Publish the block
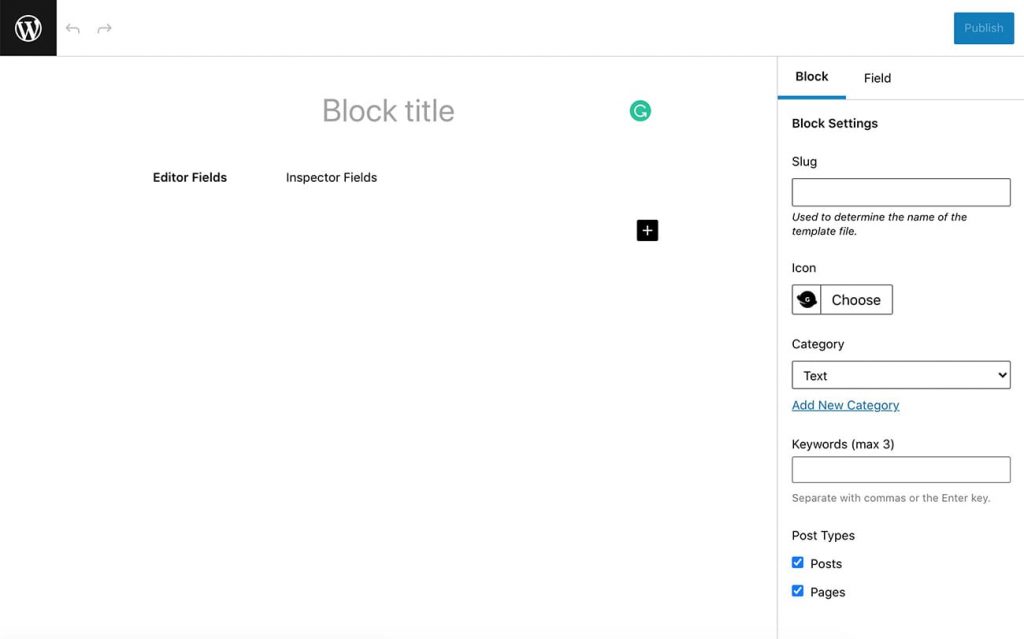Image resolution: width=1024 pixels, height=639 pixels. [x=984, y=28]
